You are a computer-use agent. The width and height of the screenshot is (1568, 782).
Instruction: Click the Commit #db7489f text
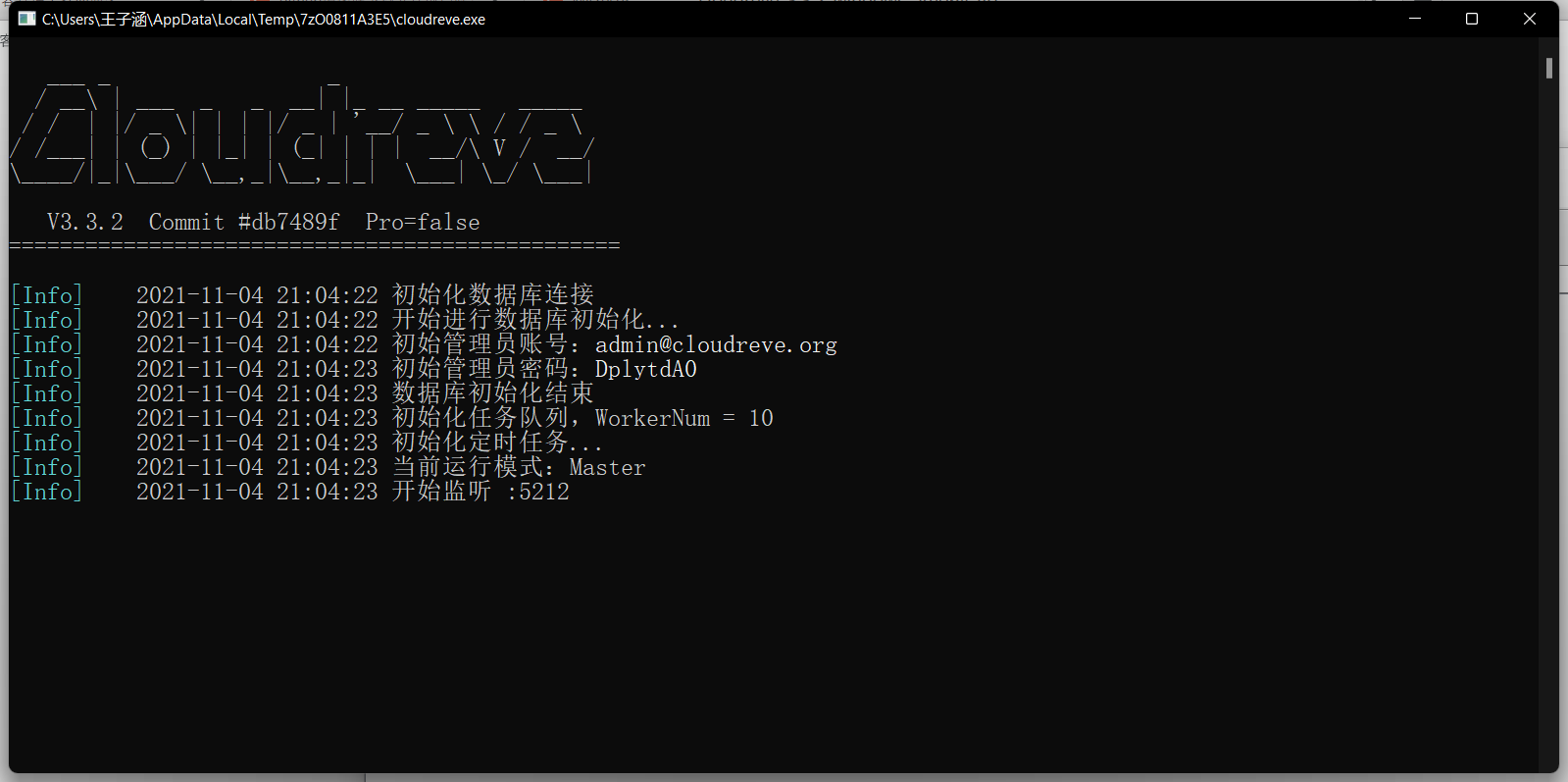(244, 222)
